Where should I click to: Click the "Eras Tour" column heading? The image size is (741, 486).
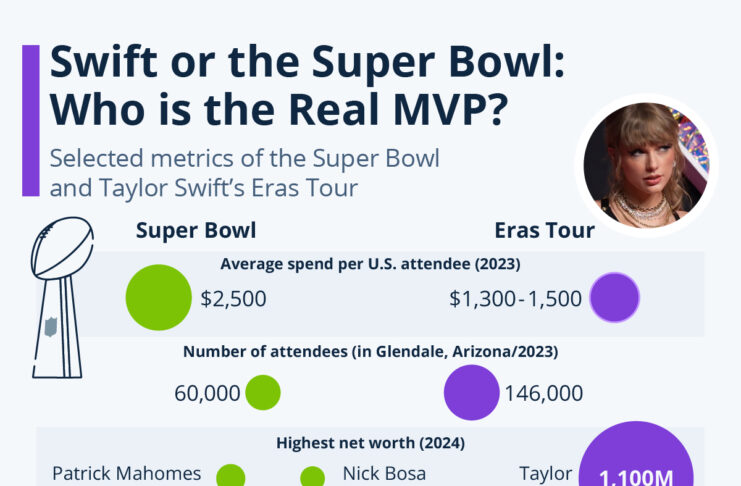click(x=545, y=230)
